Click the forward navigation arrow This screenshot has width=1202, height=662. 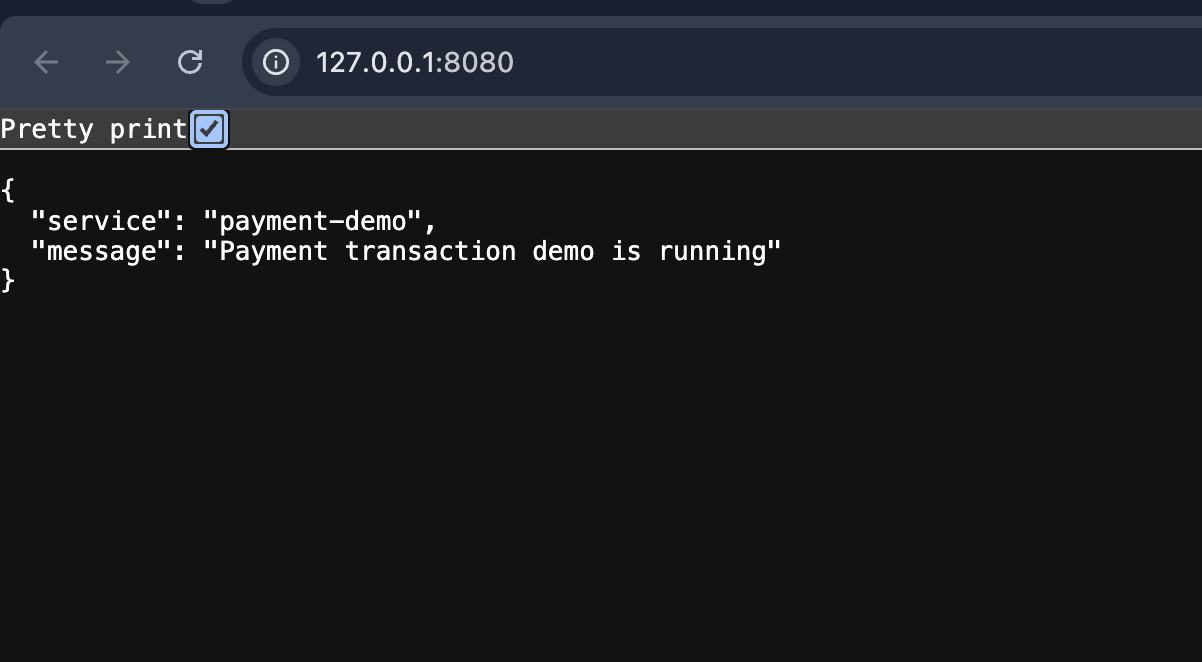coord(118,62)
